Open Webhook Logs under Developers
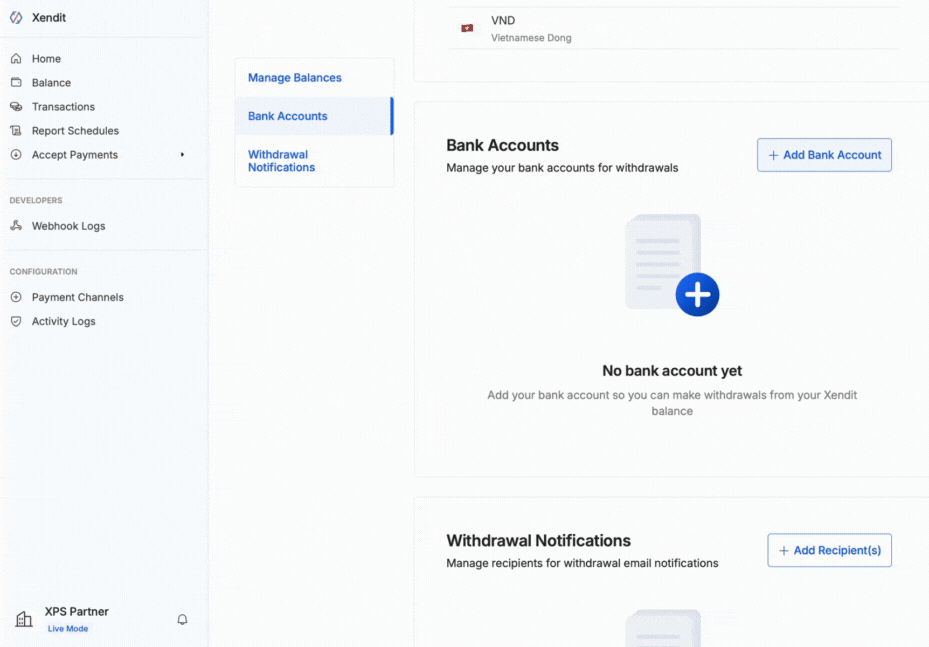 68,226
